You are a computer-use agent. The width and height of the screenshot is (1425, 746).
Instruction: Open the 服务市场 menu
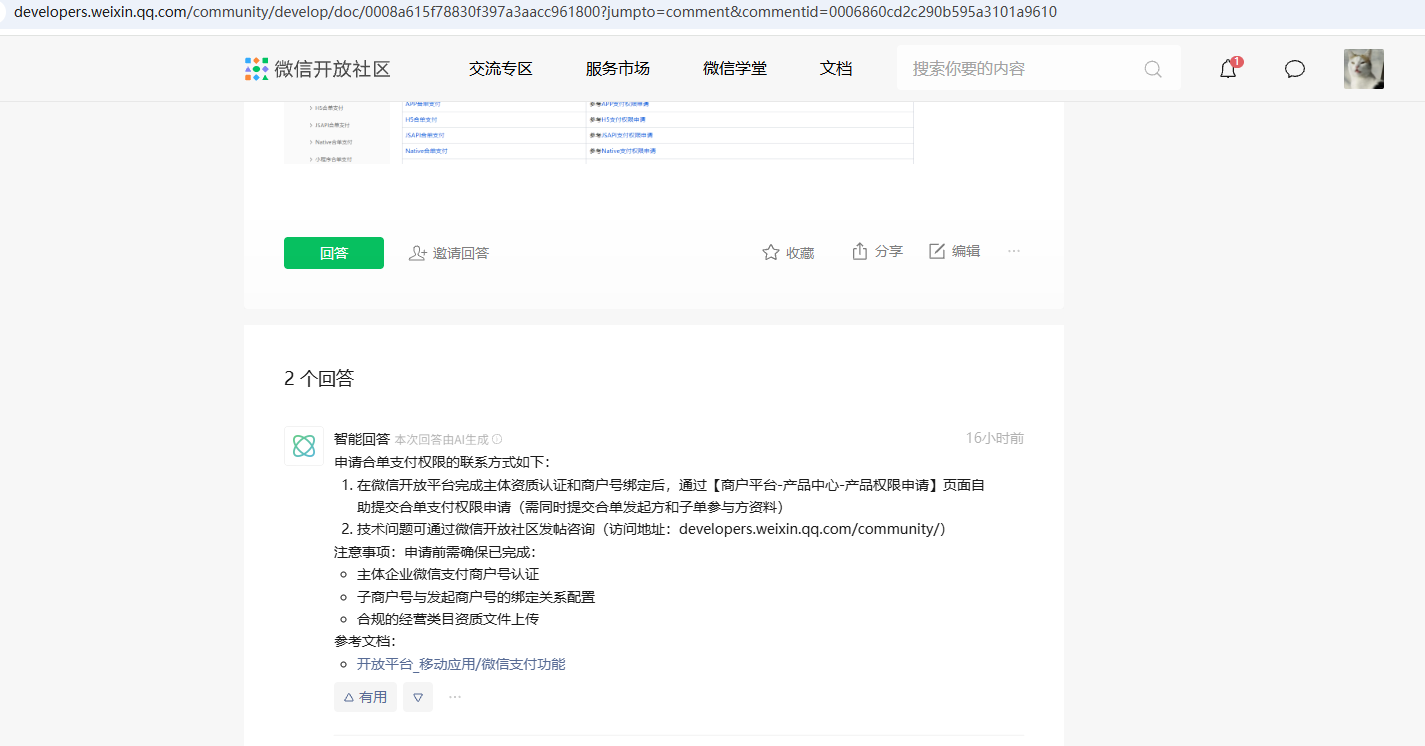click(x=618, y=69)
